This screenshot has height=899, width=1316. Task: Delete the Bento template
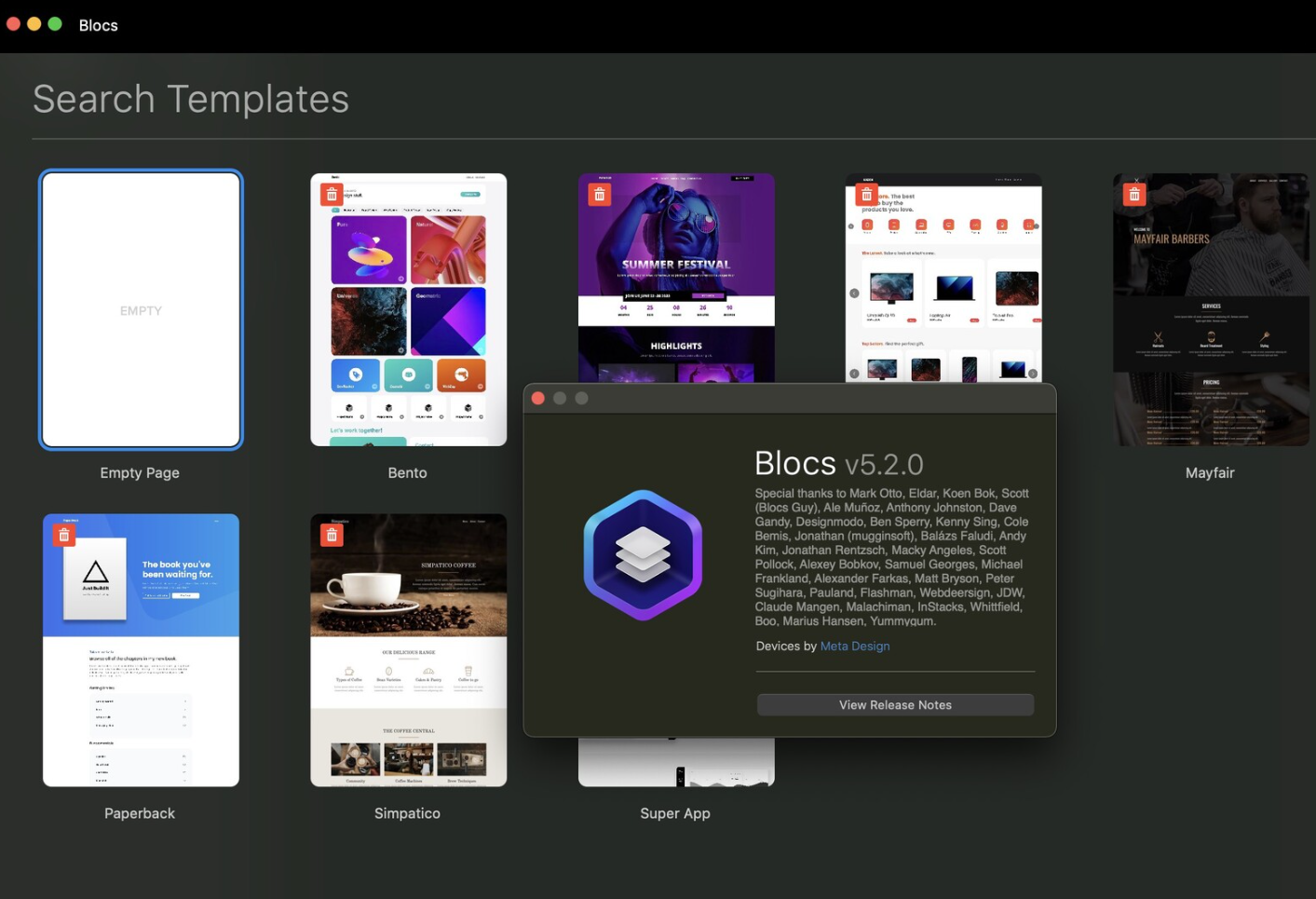click(x=332, y=194)
